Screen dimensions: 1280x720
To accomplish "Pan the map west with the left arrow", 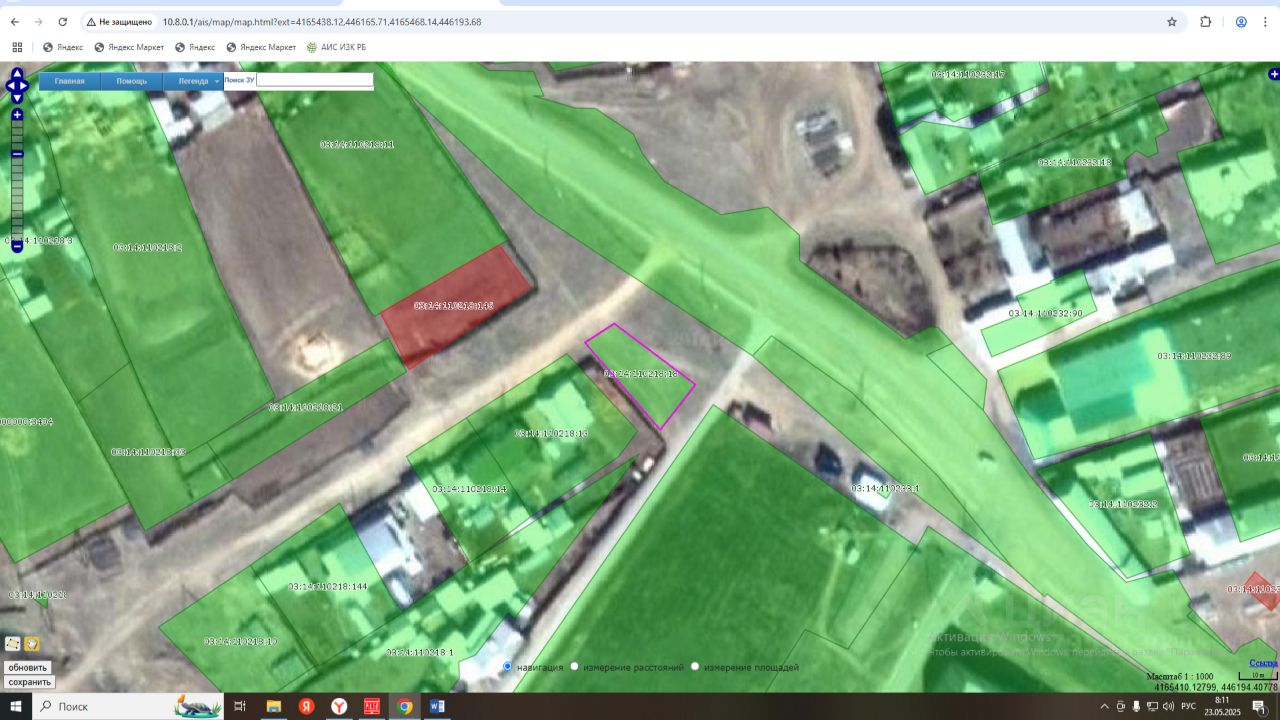I will [9, 86].
